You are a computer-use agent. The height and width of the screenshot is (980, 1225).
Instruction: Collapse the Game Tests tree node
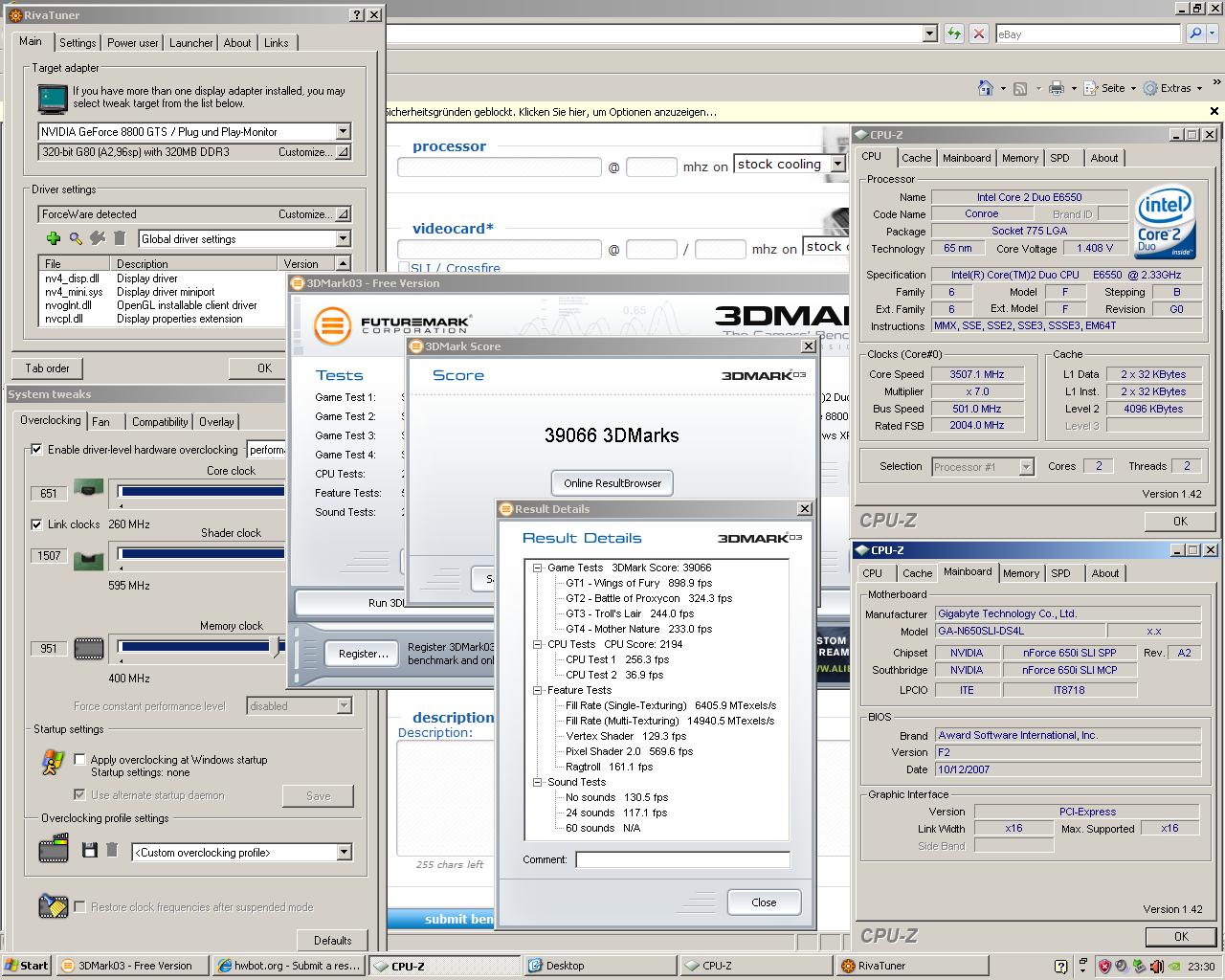tap(538, 568)
